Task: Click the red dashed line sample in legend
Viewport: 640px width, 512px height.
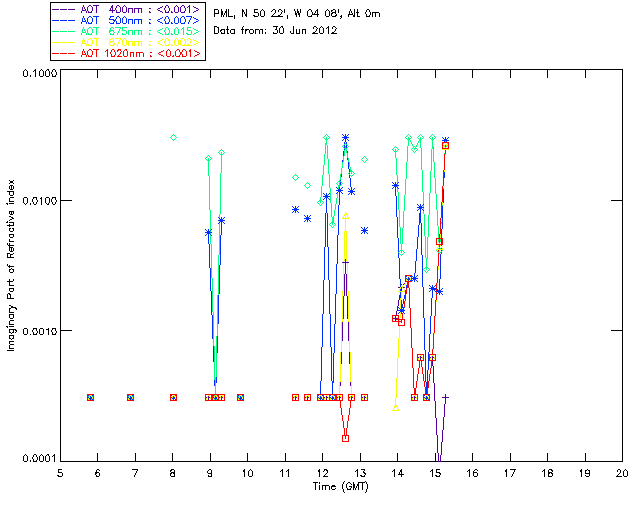Action: point(64,53)
